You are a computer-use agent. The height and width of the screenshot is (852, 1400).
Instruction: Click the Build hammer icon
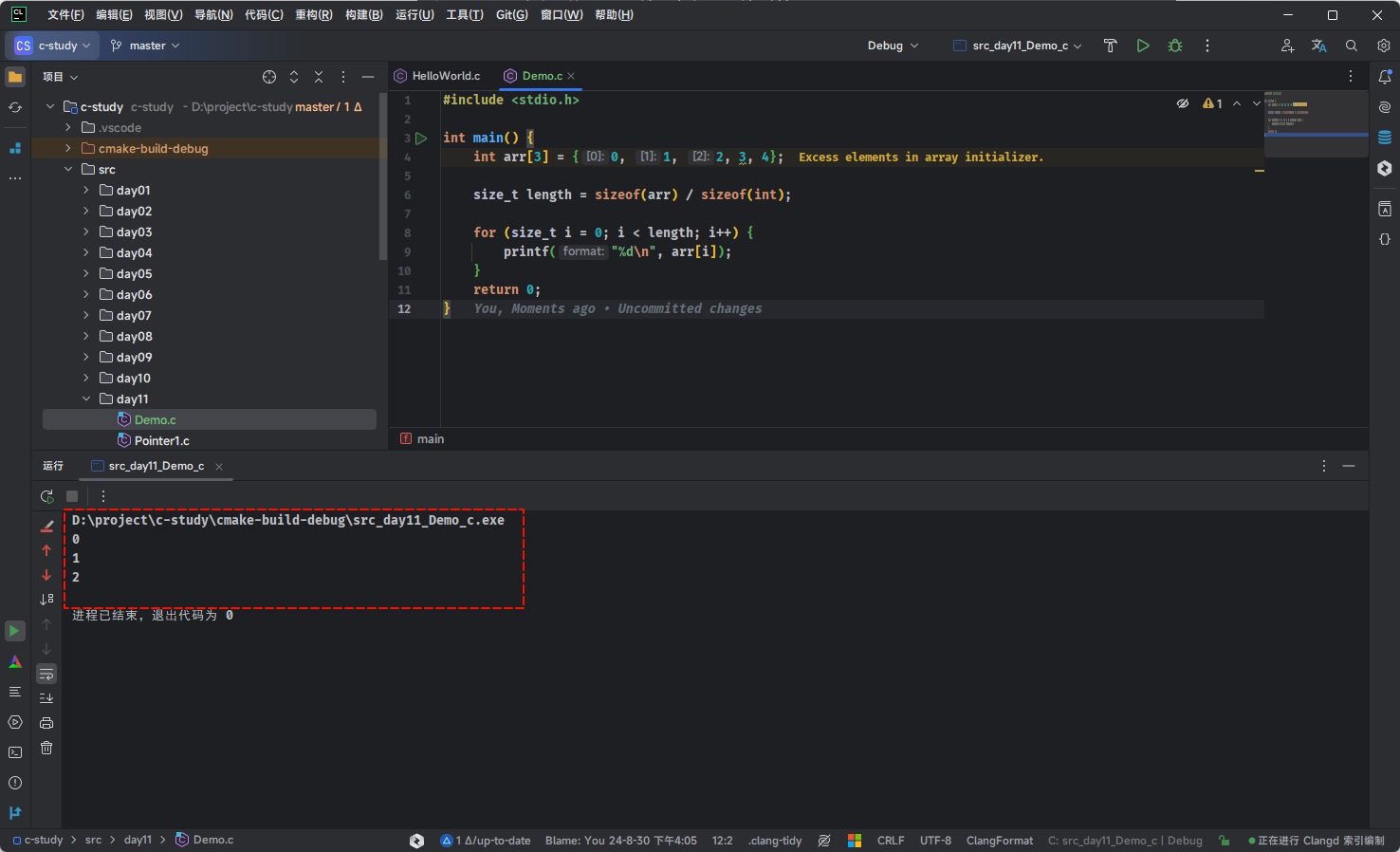pyautogui.click(x=1110, y=46)
